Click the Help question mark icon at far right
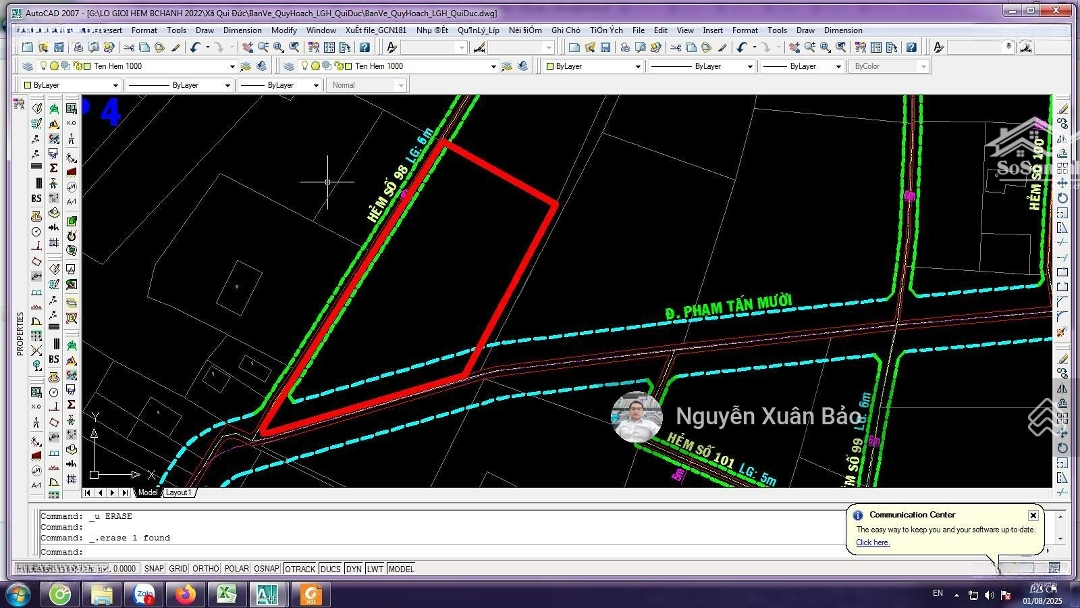1080x608 pixels. point(911,47)
